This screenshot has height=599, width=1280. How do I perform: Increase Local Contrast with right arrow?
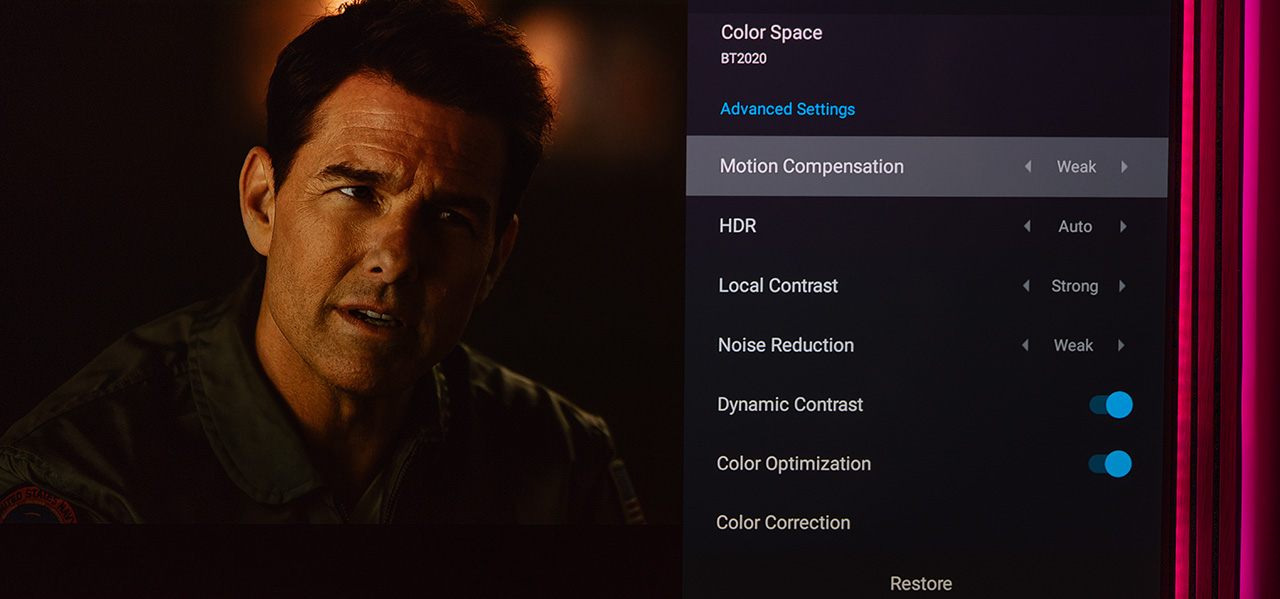[1122, 286]
